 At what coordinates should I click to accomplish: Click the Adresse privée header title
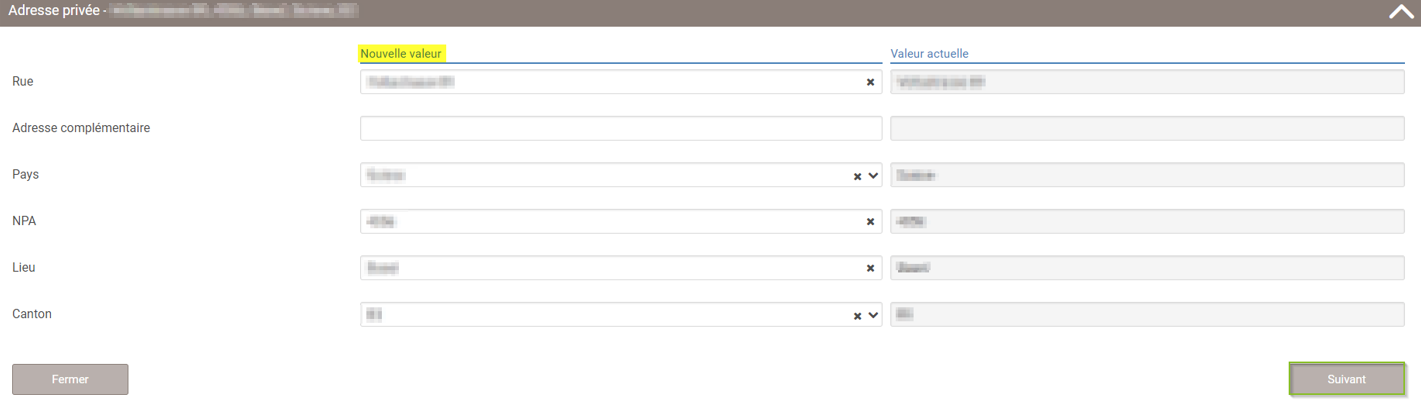coord(53,11)
